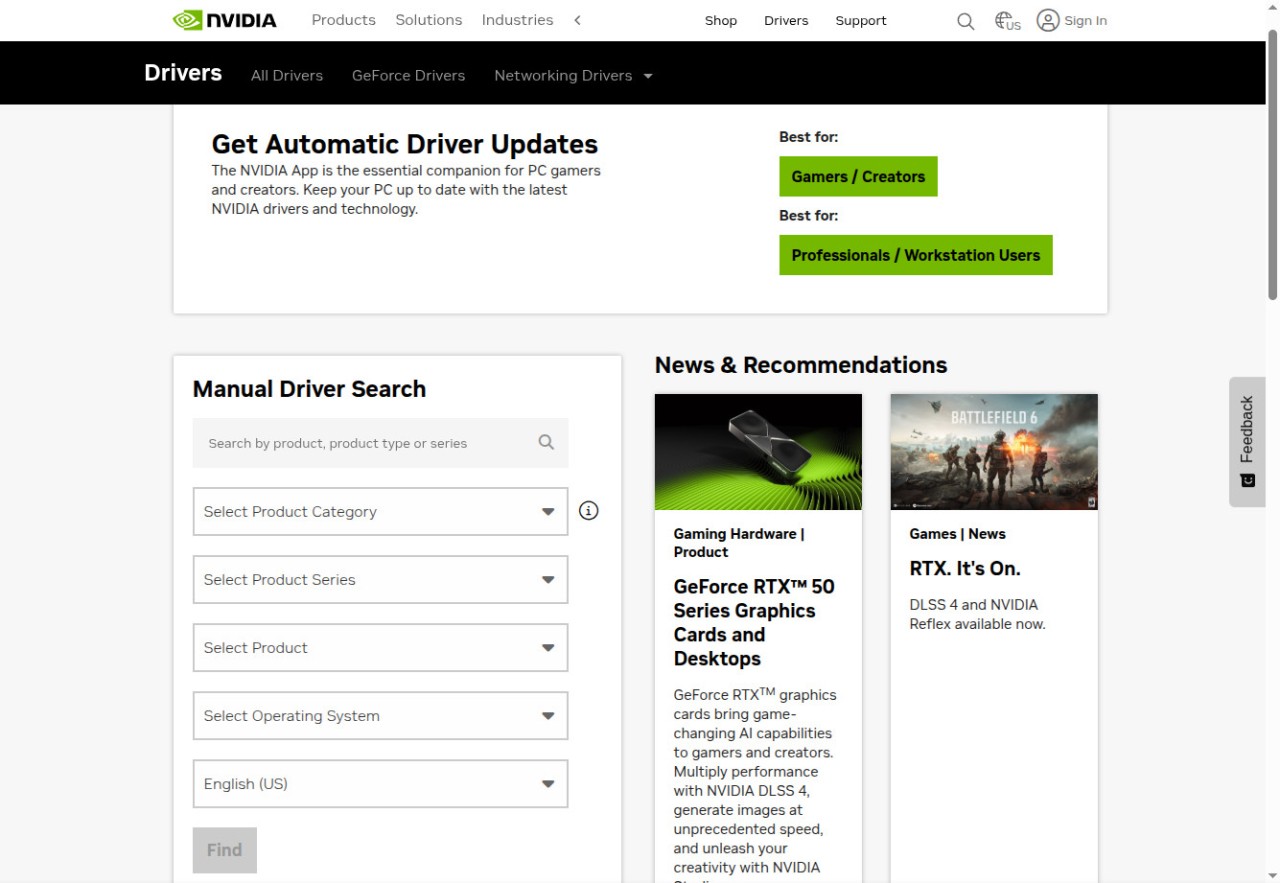1280x883 pixels.
Task: Expand the Select Product Series dropdown
Action: coord(380,579)
